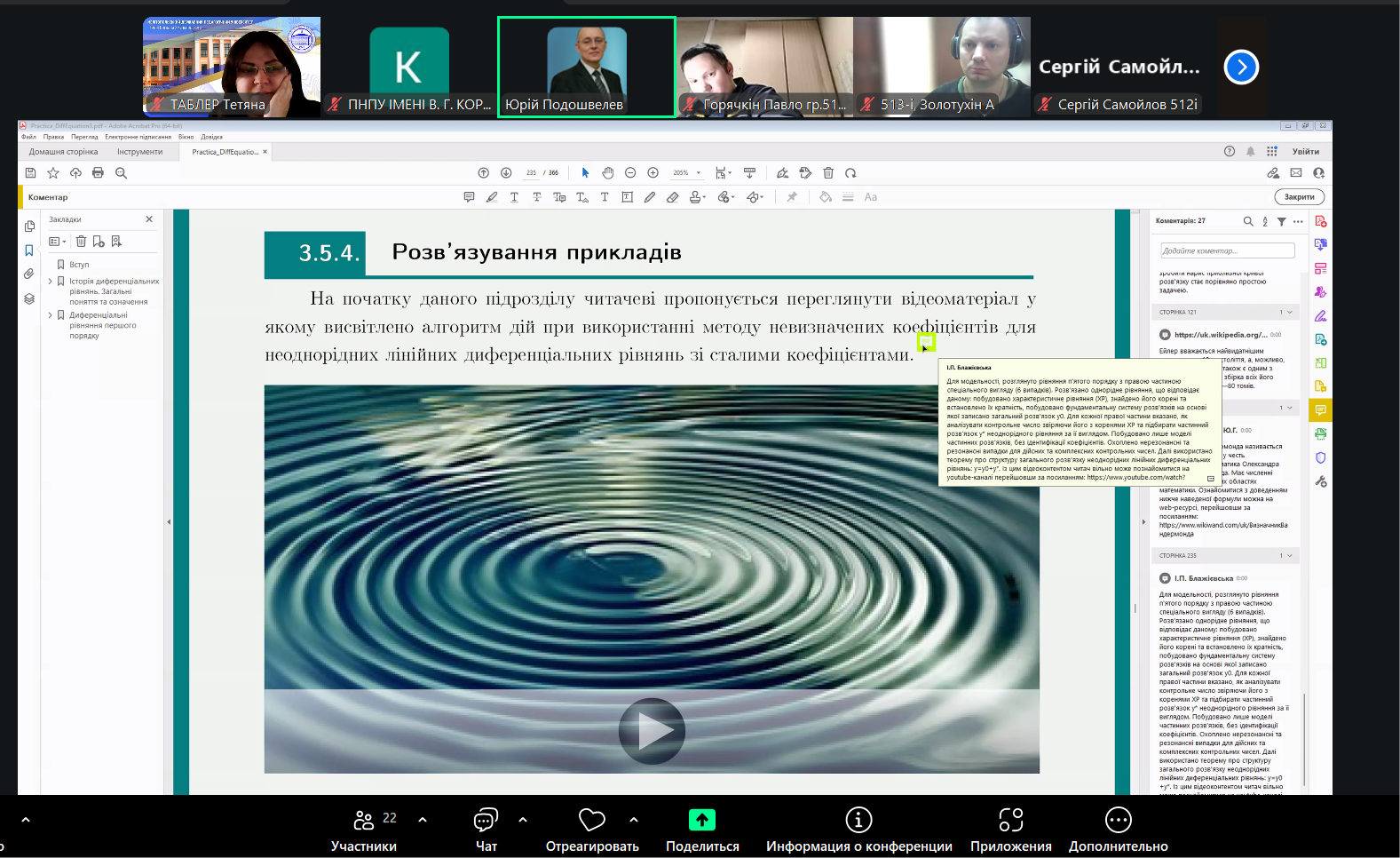Click the Поделиться share button in Zoom
Screen dimensions: 1400x858
(x=702, y=830)
